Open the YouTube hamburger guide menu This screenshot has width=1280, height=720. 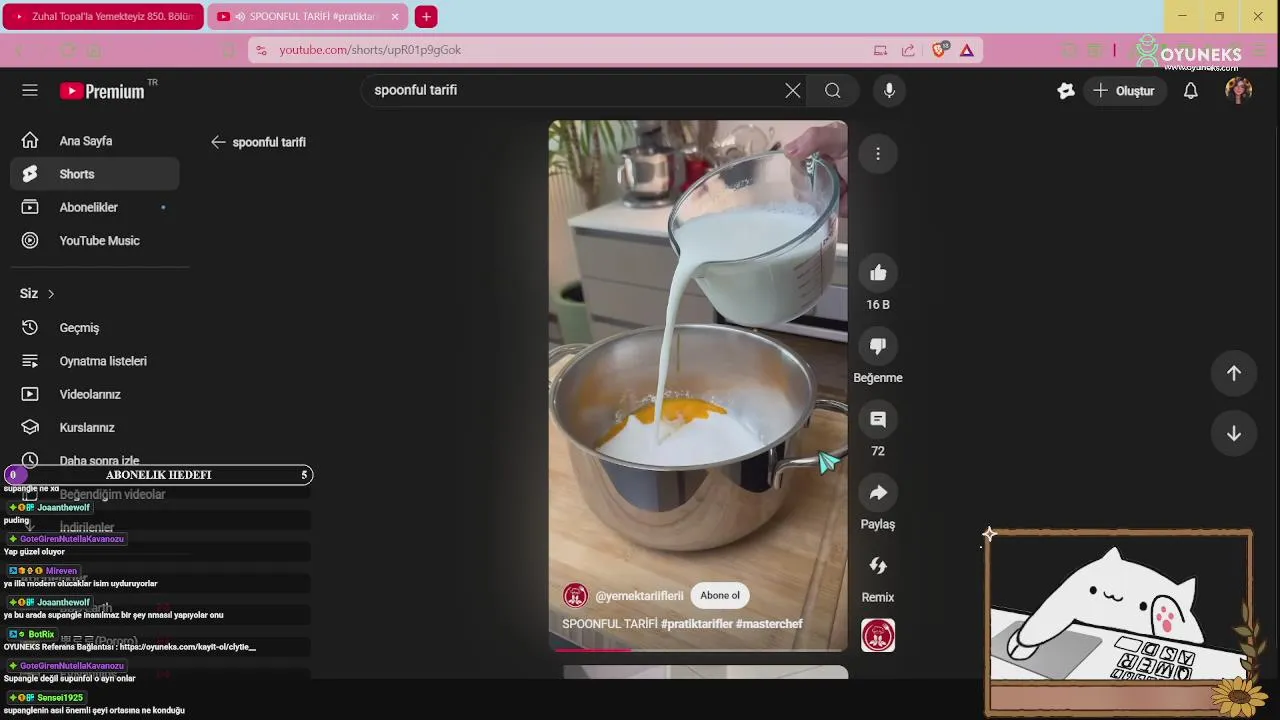coord(30,90)
